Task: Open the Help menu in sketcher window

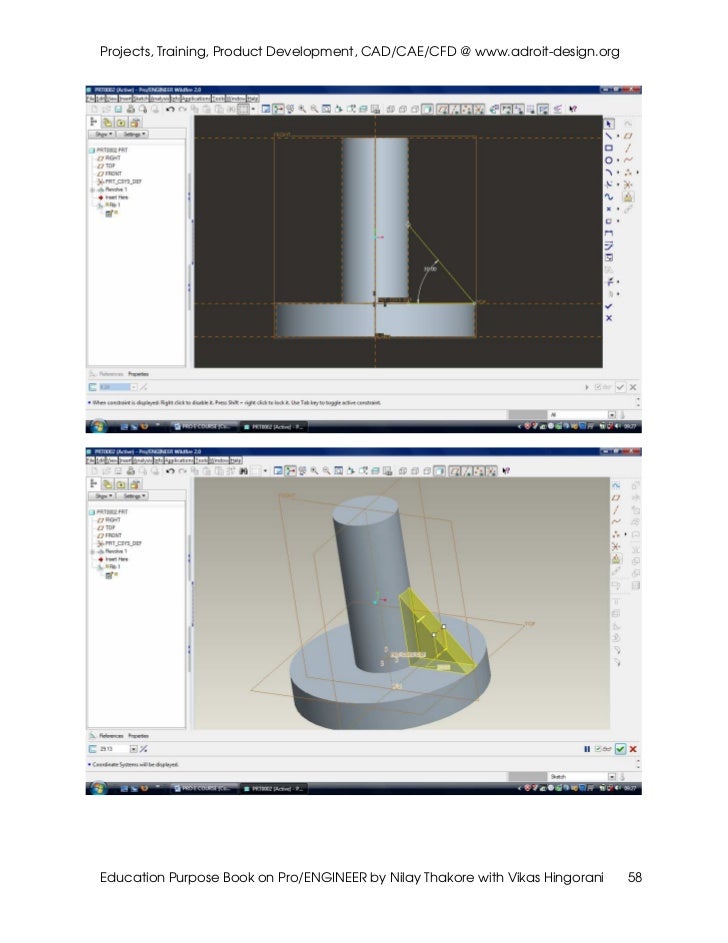Action: (253, 98)
